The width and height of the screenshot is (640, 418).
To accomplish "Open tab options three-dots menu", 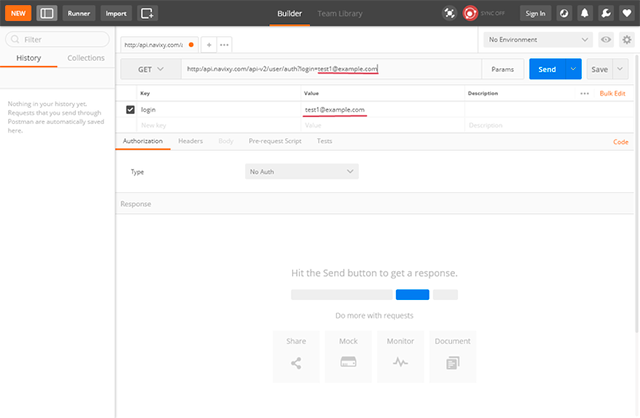I will click(x=224, y=44).
